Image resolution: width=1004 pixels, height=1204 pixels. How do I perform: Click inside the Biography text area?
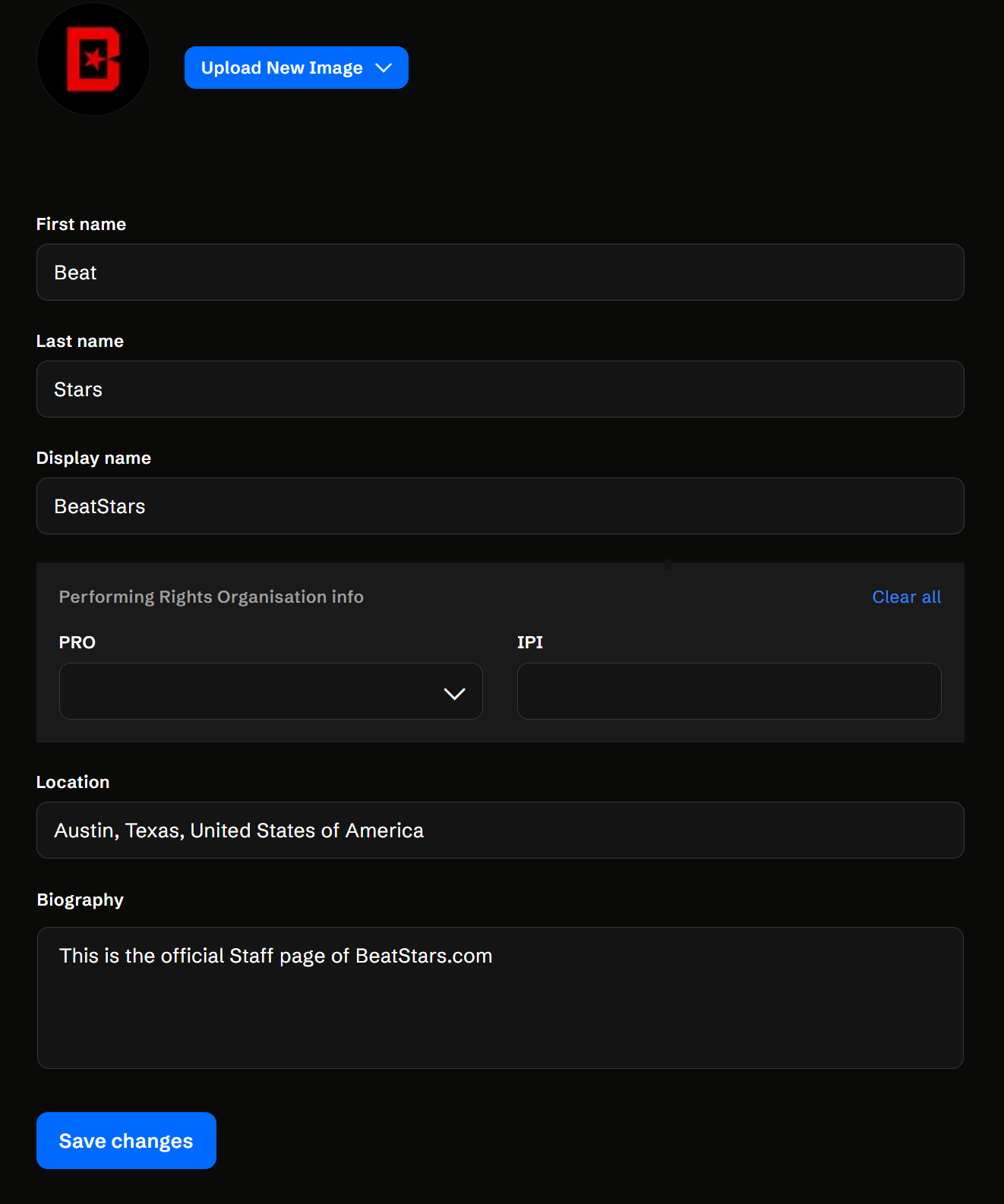(x=500, y=998)
